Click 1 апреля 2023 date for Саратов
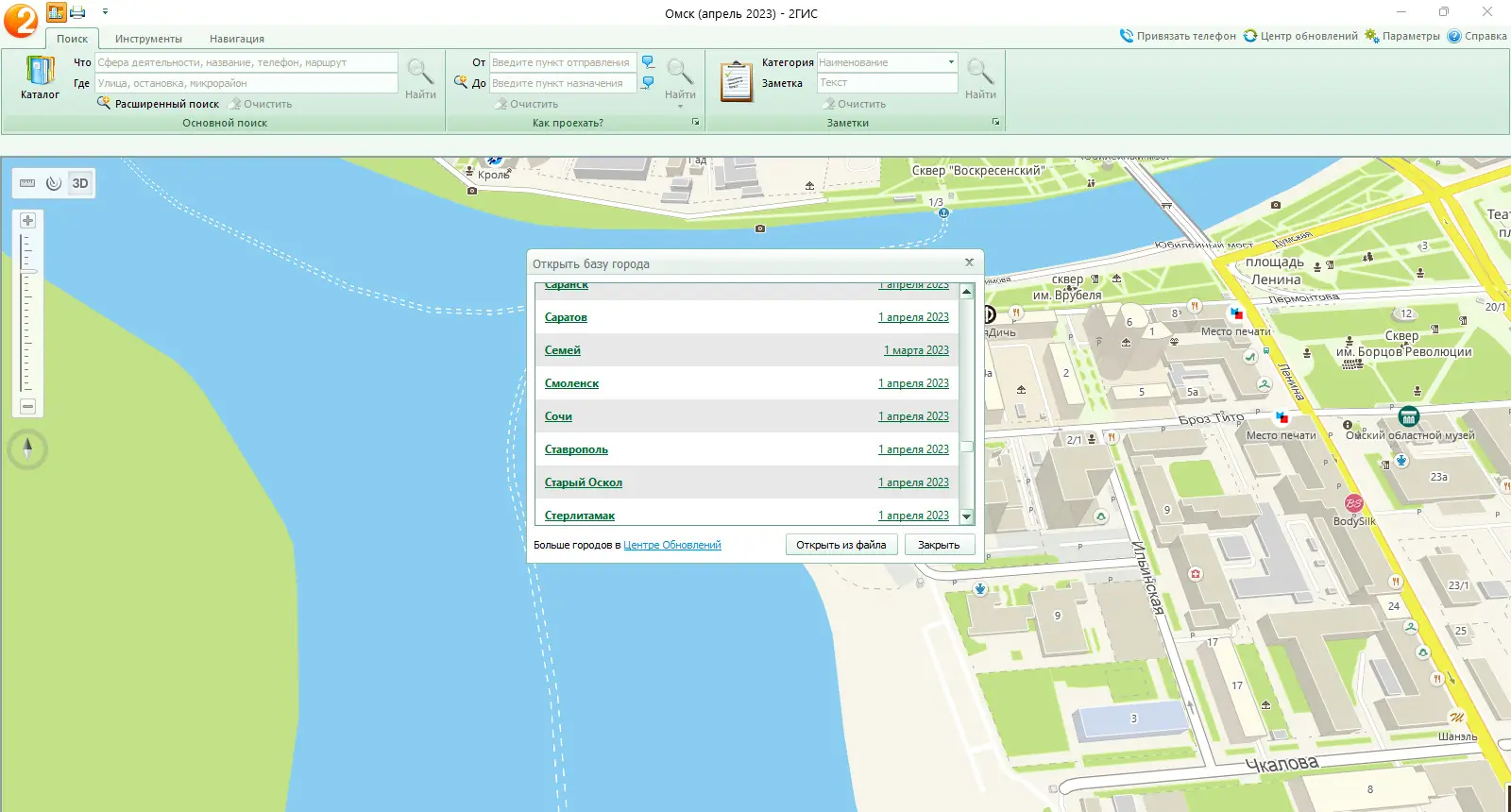The height and width of the screenshot is (812, 1511). click(913, 317)
